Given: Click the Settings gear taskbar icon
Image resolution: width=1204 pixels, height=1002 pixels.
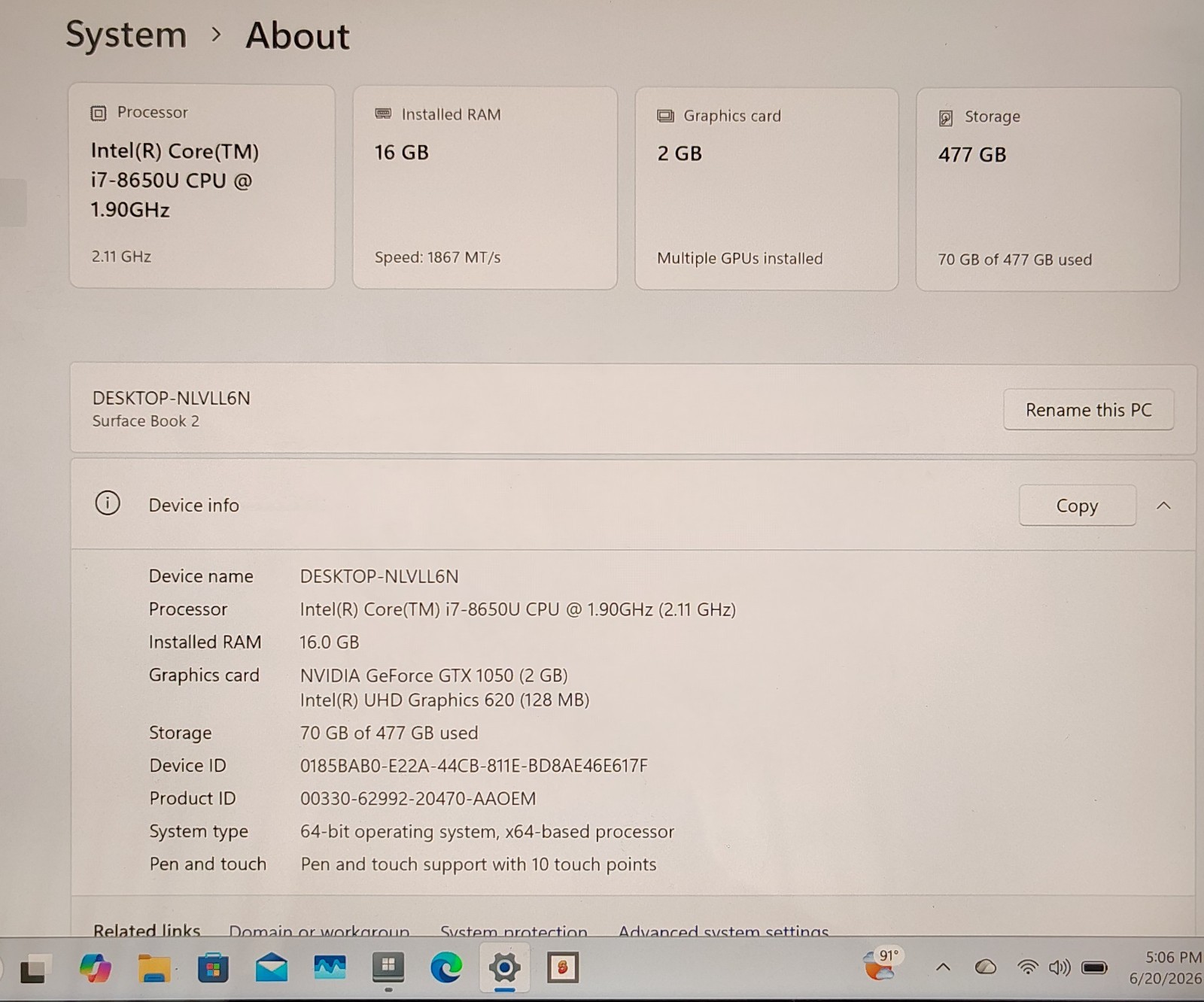Looking at the screenshot, I should pyautogui.click(x=504, y=967).
